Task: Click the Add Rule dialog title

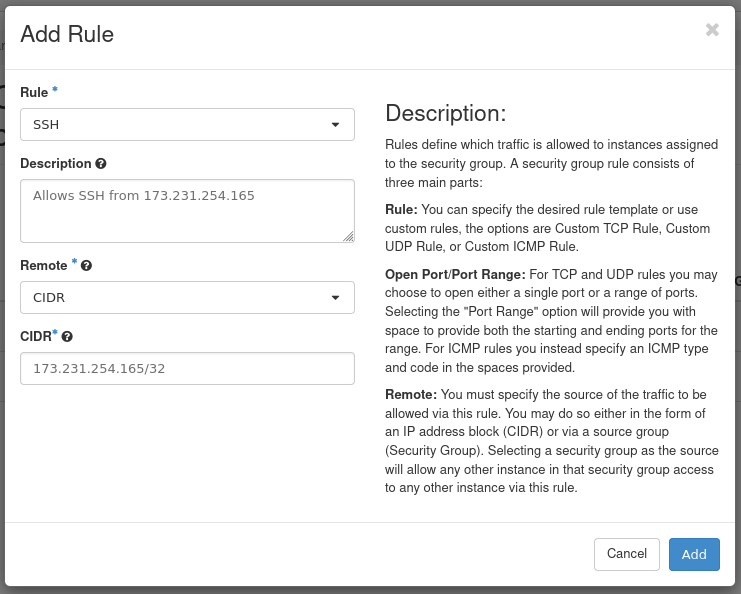Action: 67,34
